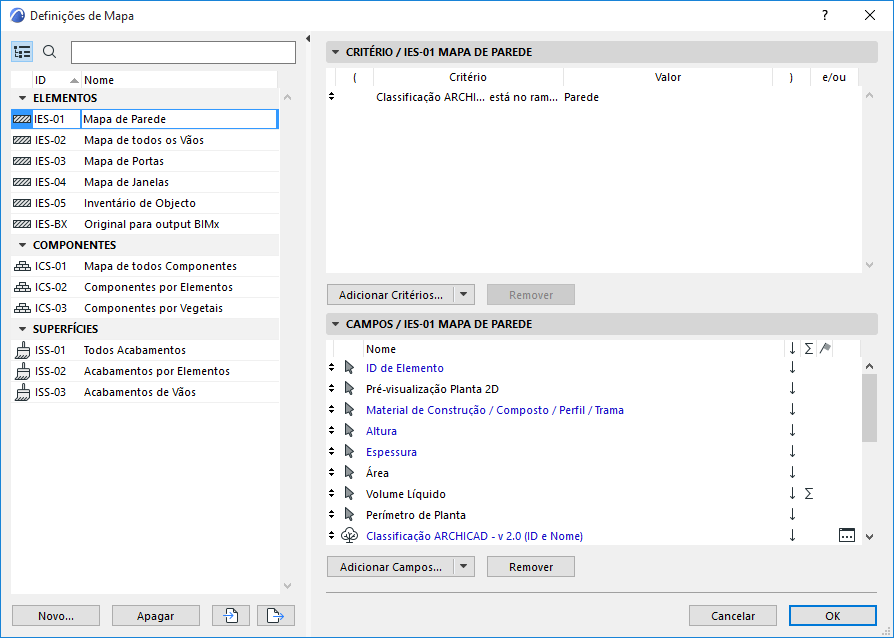Toggle the sort arrow for ID de Elemento

coord(792,368)
